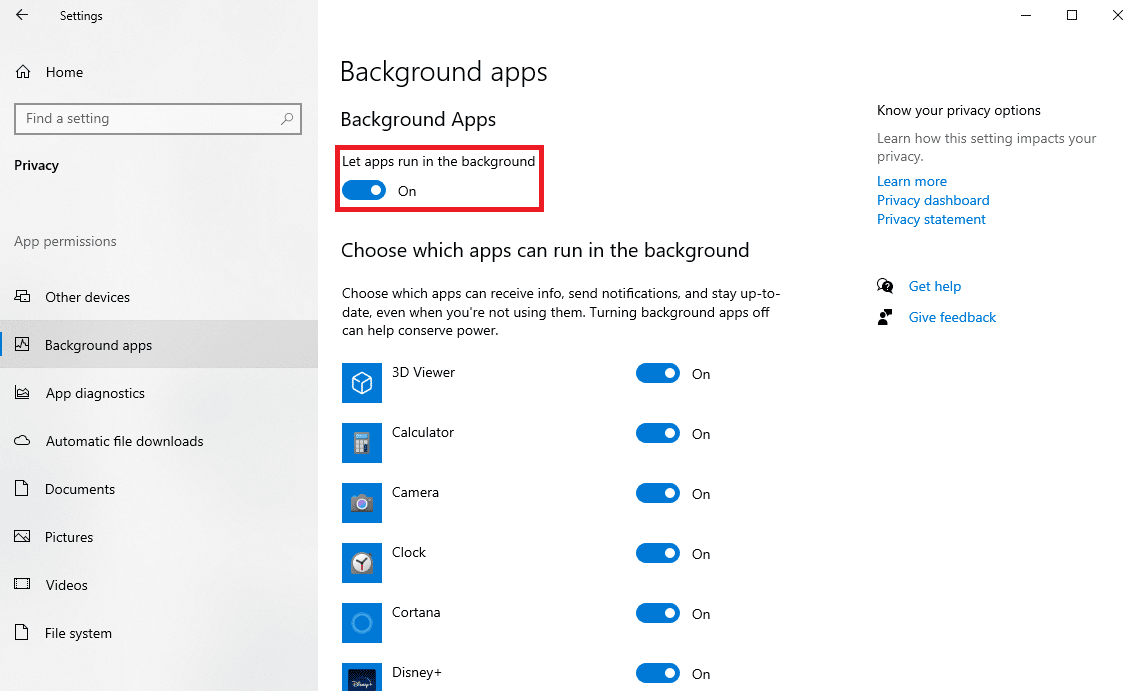Click the Home house icon

23,72
